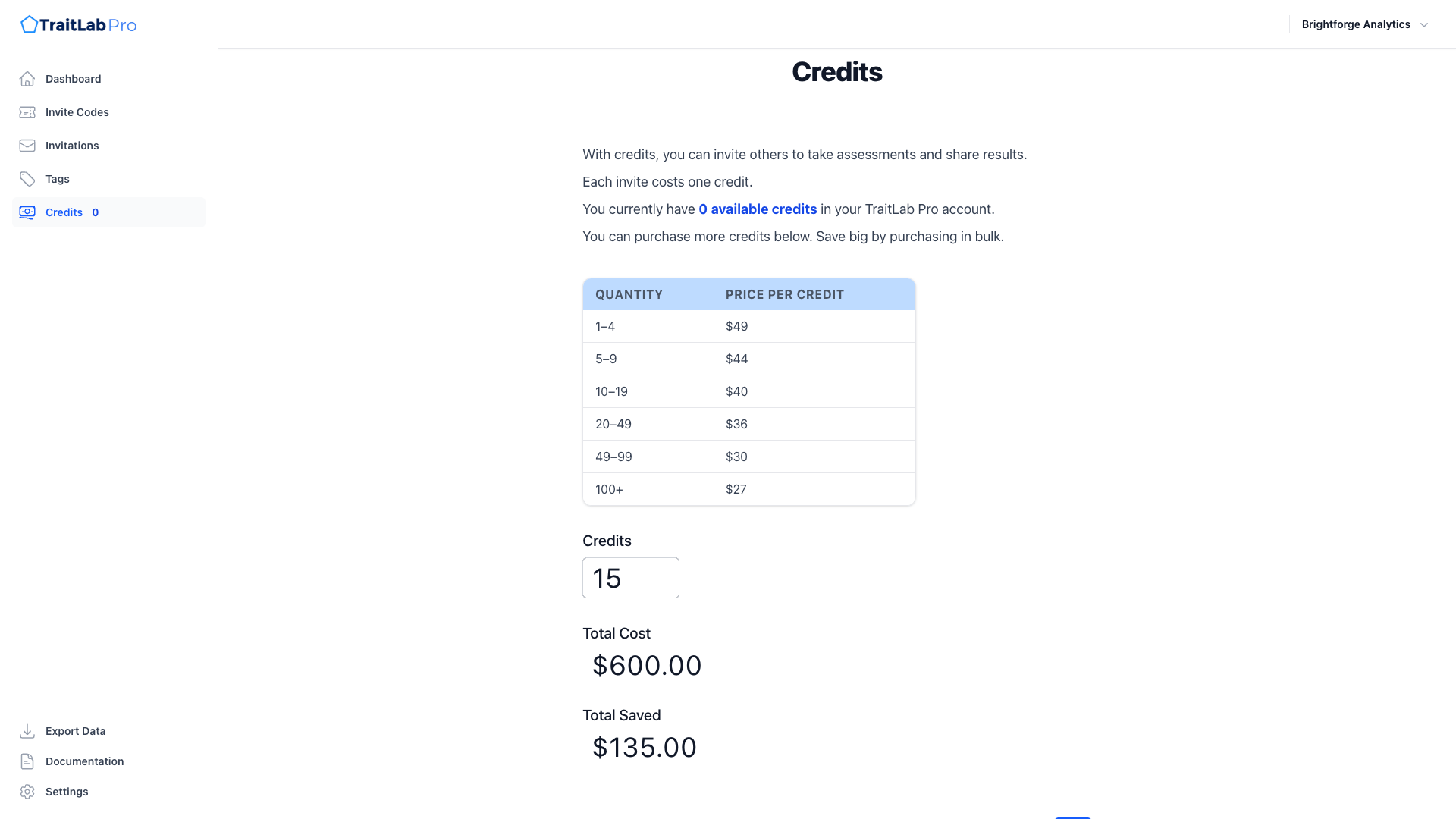Go to Dashboard in sidebar
Image resolution: width=1456 pixels, height=819 pixels.
(x=73, y=79)
